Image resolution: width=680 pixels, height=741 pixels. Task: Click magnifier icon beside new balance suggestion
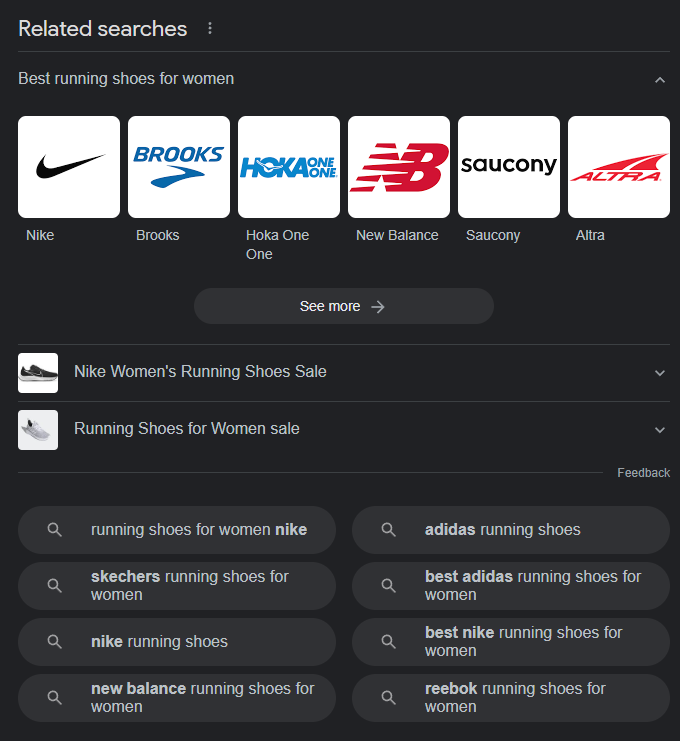click(54, 698)
